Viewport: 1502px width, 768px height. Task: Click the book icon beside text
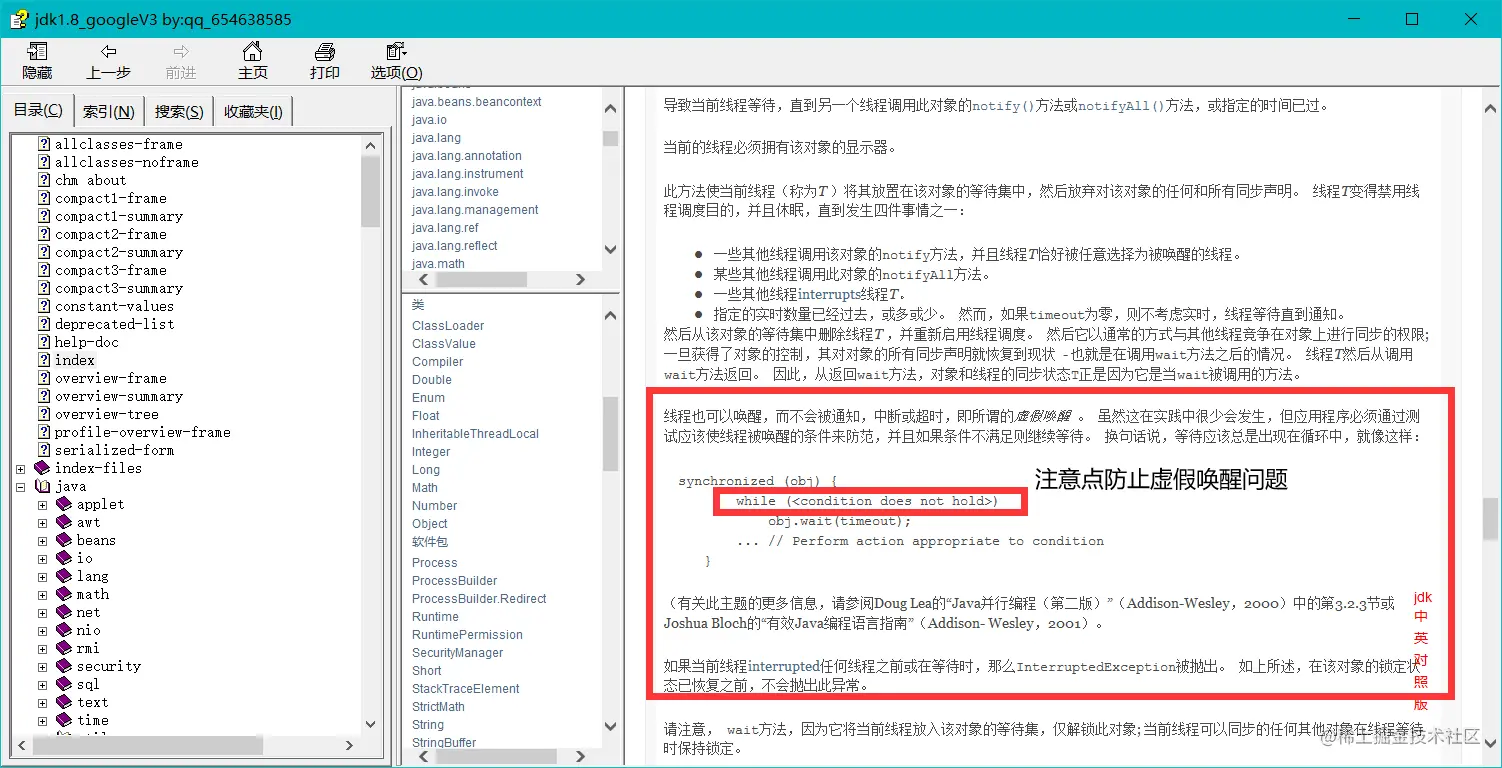click(x=64, y=702)
